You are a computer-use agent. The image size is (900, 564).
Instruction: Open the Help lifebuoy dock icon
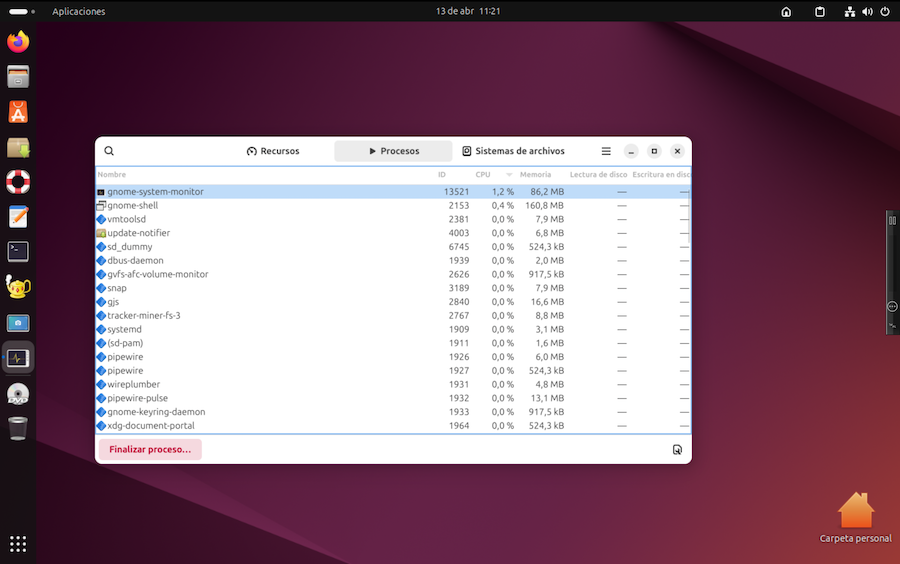pos(18,182)
